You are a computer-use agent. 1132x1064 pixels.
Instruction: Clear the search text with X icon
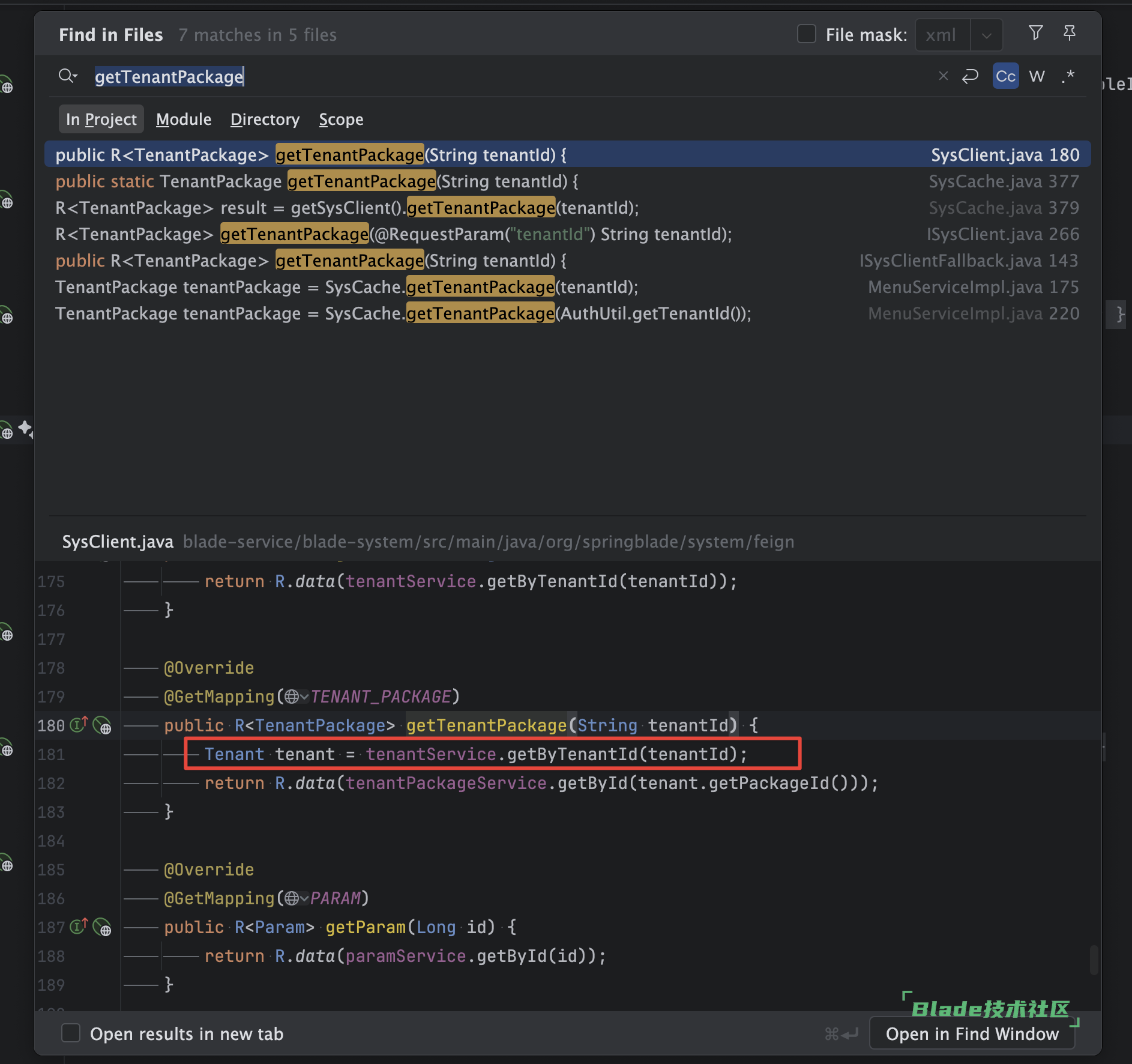[x=943, y=76]
